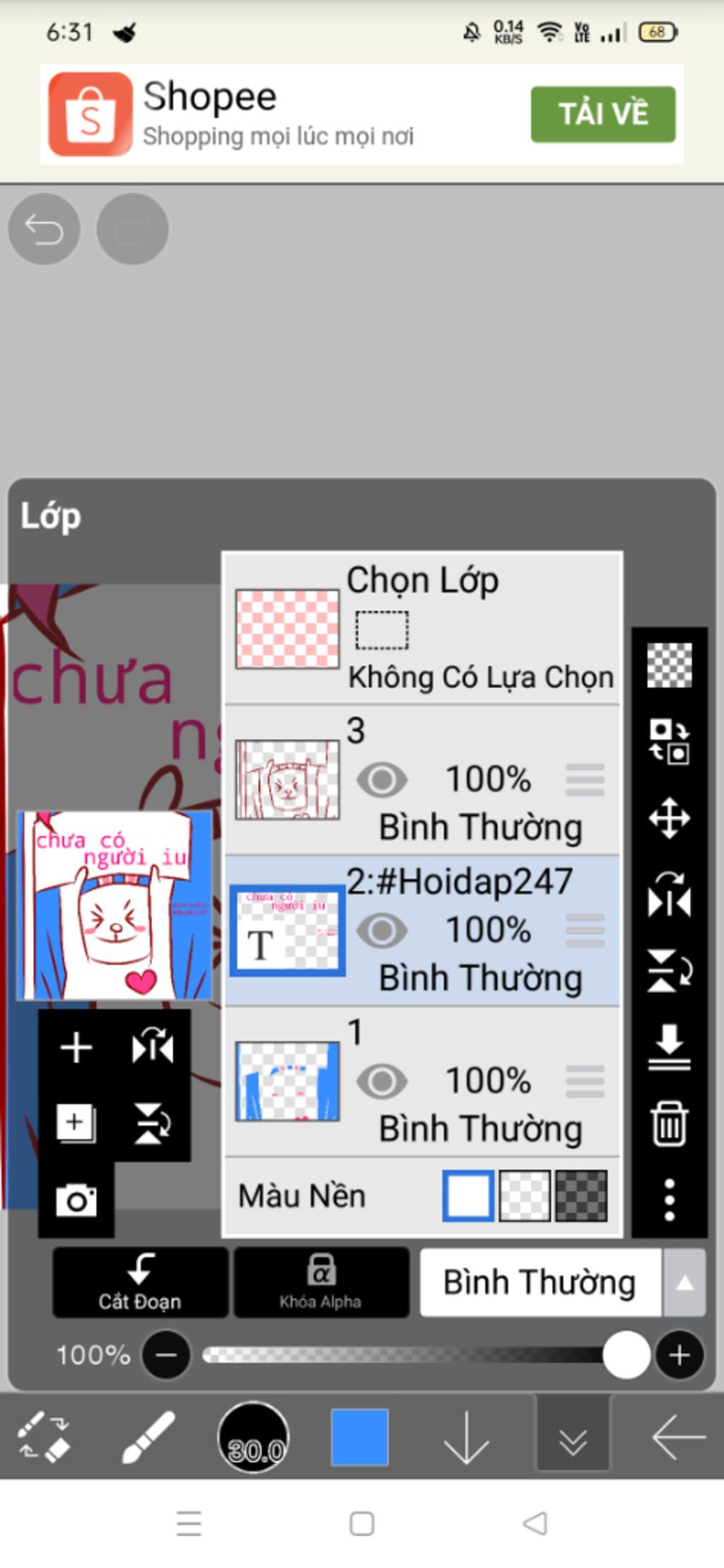The image size is (724, 1568).
Task: Tap the Khóa Alpha lock button
Action: (321, 1282)
